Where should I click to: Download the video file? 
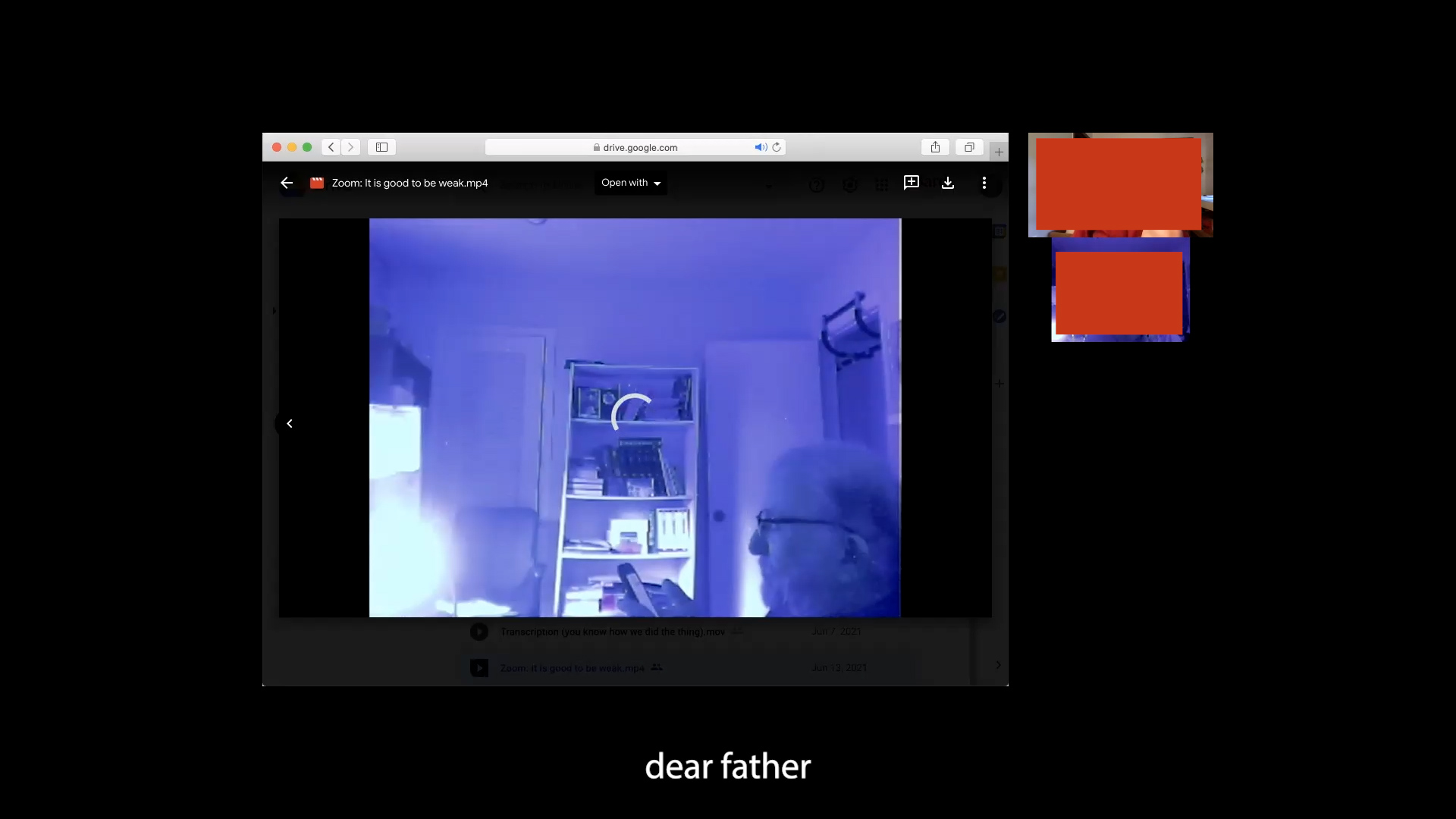click(948, 183)
